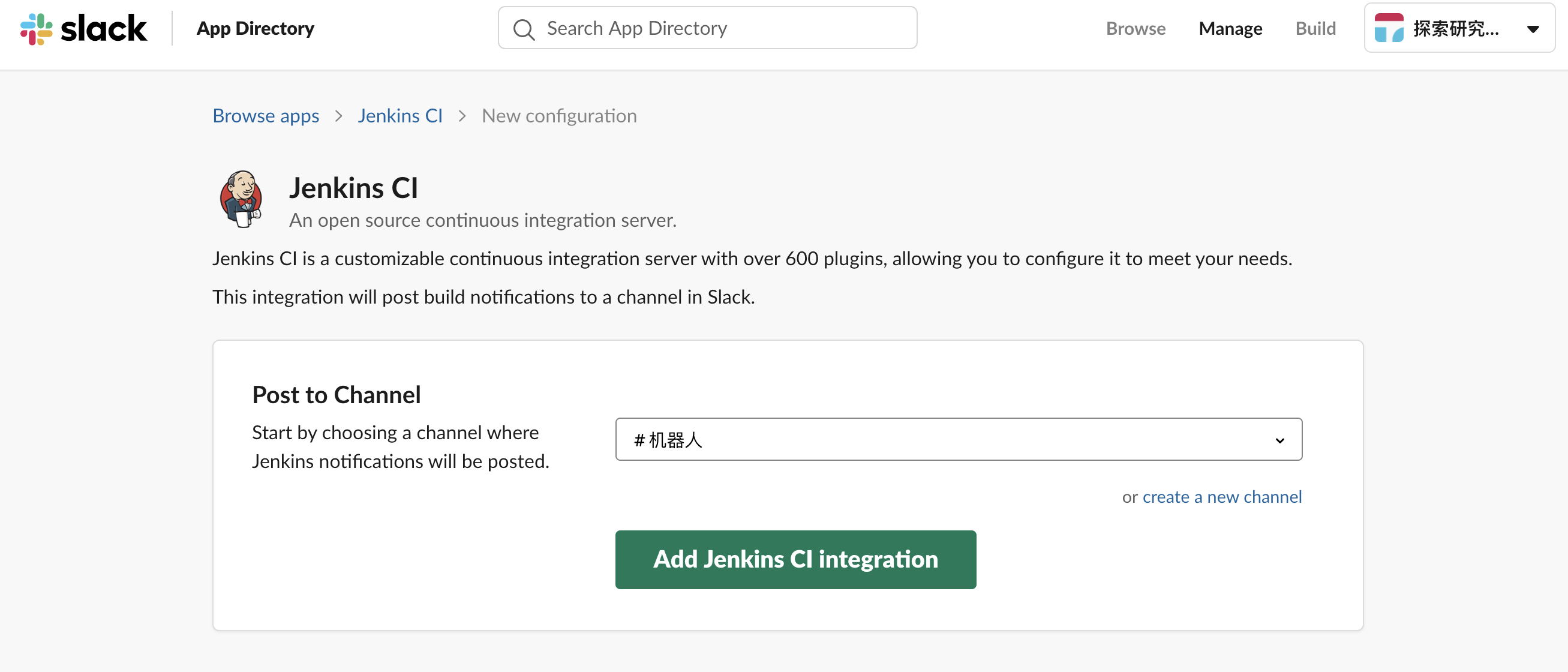Open the Jenkins CI breadcrumb link
Viewport: 1568px width, 672px height.
point(400,116)
